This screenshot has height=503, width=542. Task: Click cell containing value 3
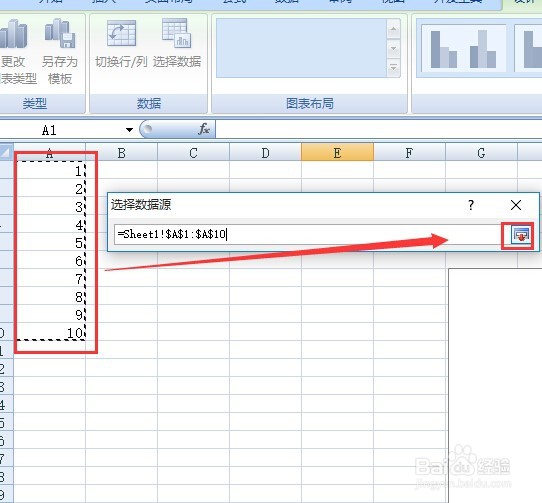(x=49, y=206)
